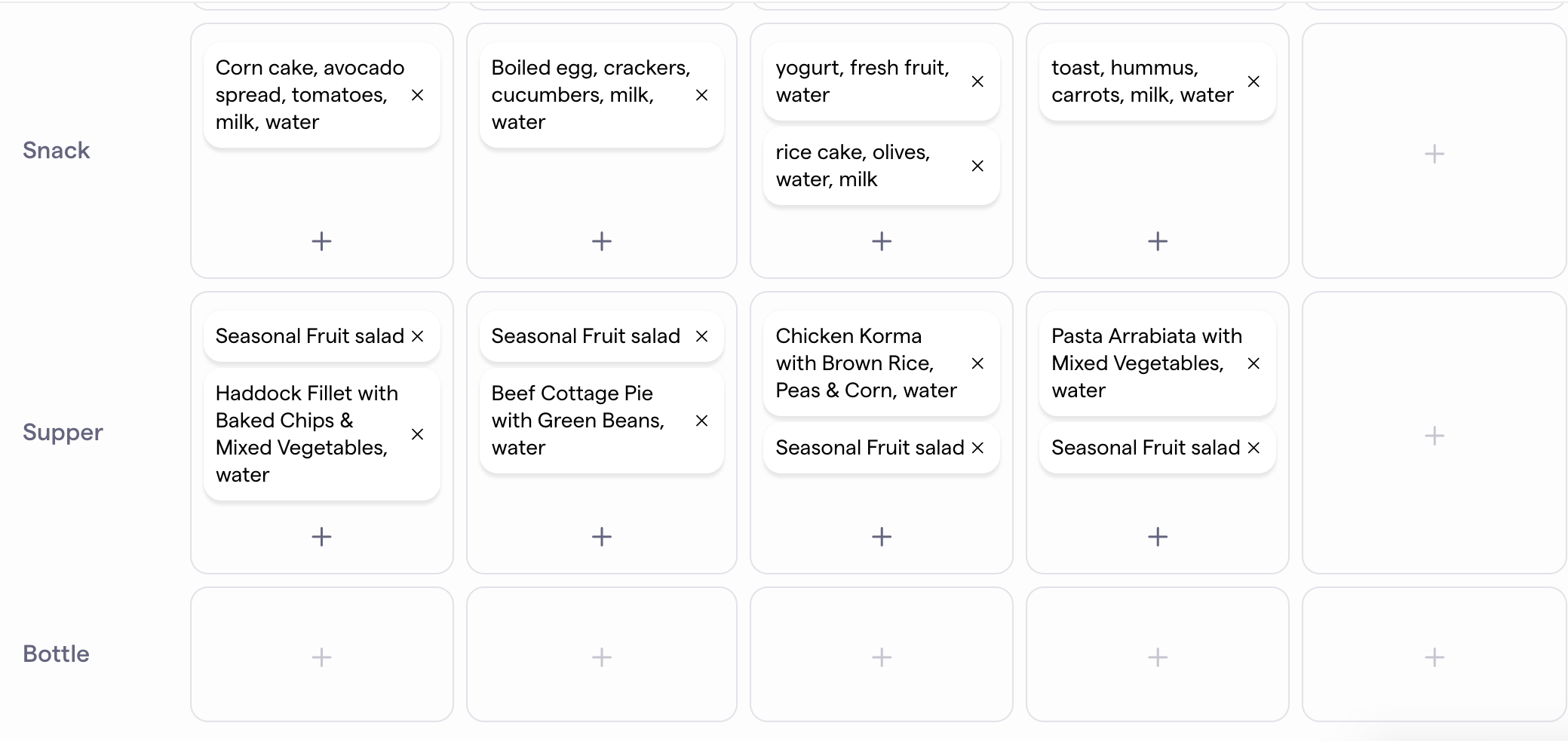Add a snack below the Corn cake item

point(322,241)
